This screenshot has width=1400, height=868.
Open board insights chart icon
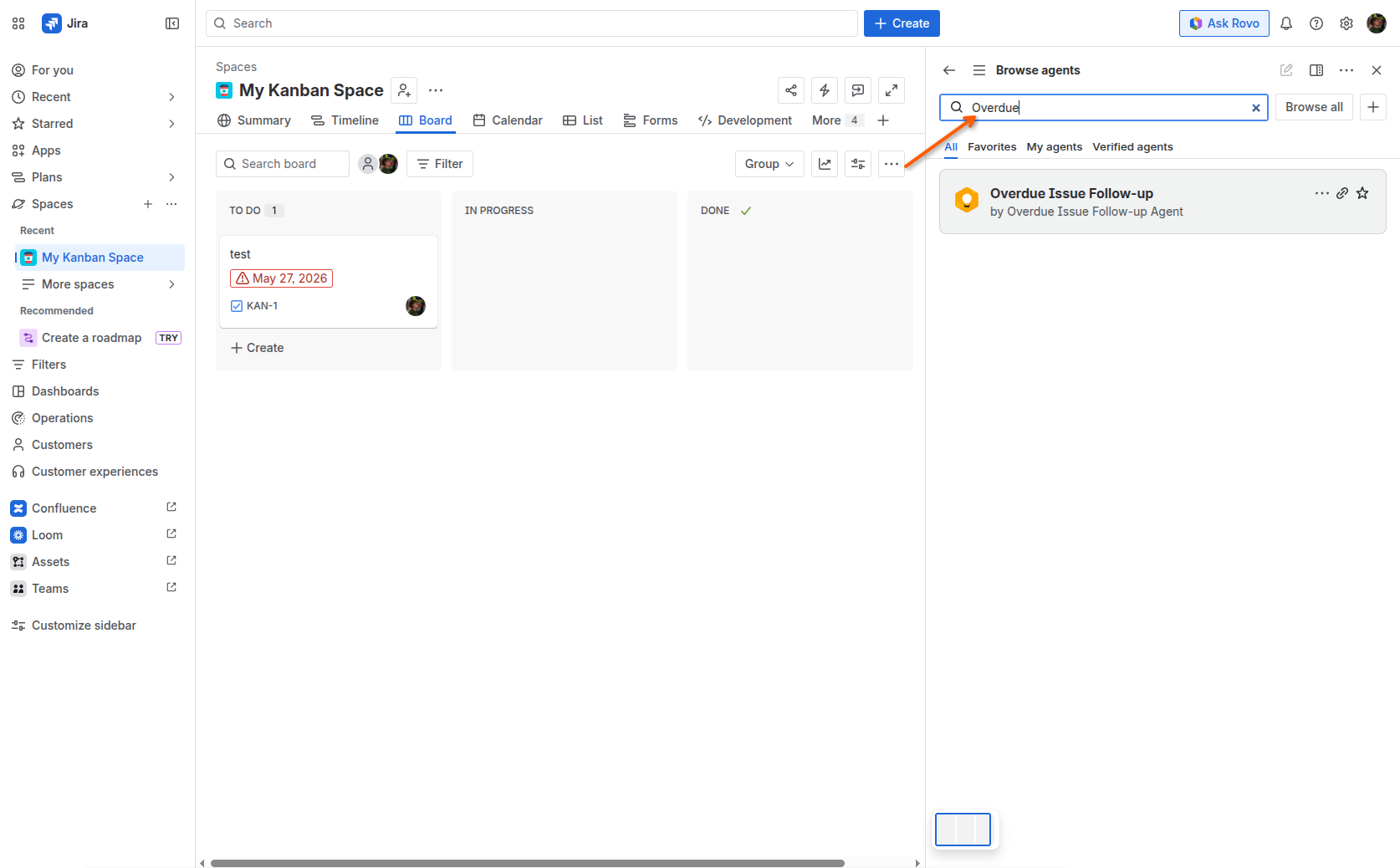825,164
